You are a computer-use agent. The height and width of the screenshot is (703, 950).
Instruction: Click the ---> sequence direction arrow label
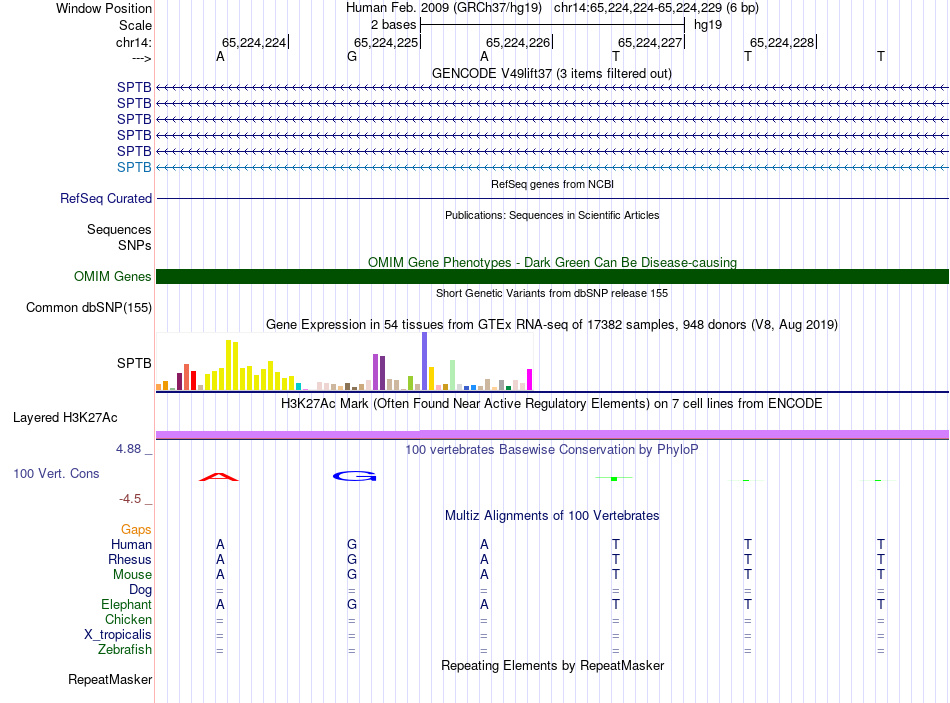coord(142,58)
